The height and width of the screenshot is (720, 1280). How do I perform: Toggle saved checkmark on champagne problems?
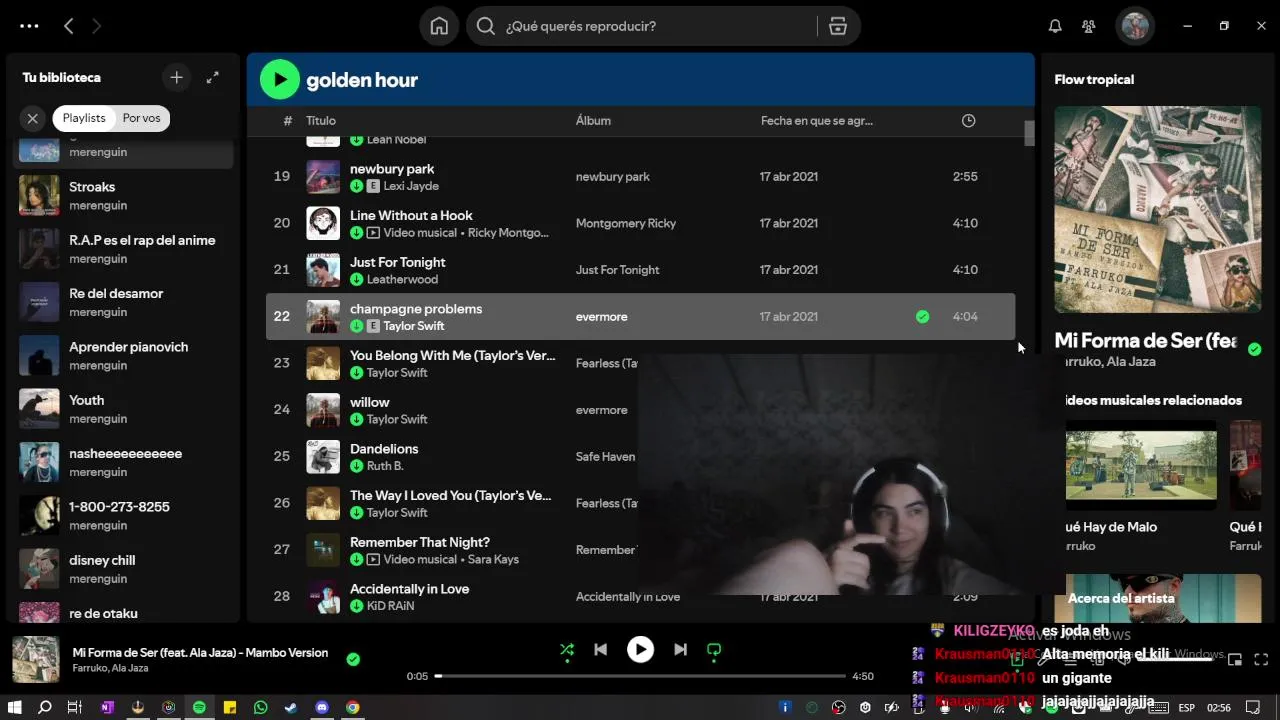tap(922, 316)
